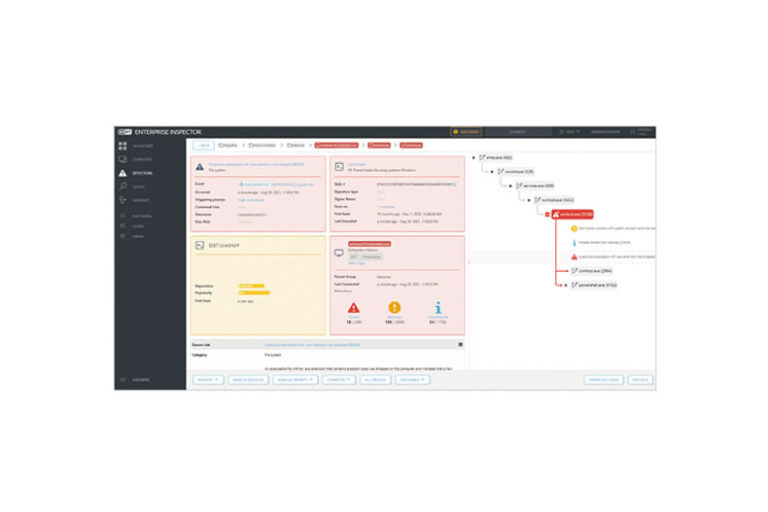This screenshot has height=512, width=768.
Task: Collapse the red highlighted node's child branch
Action: (547, 214)
